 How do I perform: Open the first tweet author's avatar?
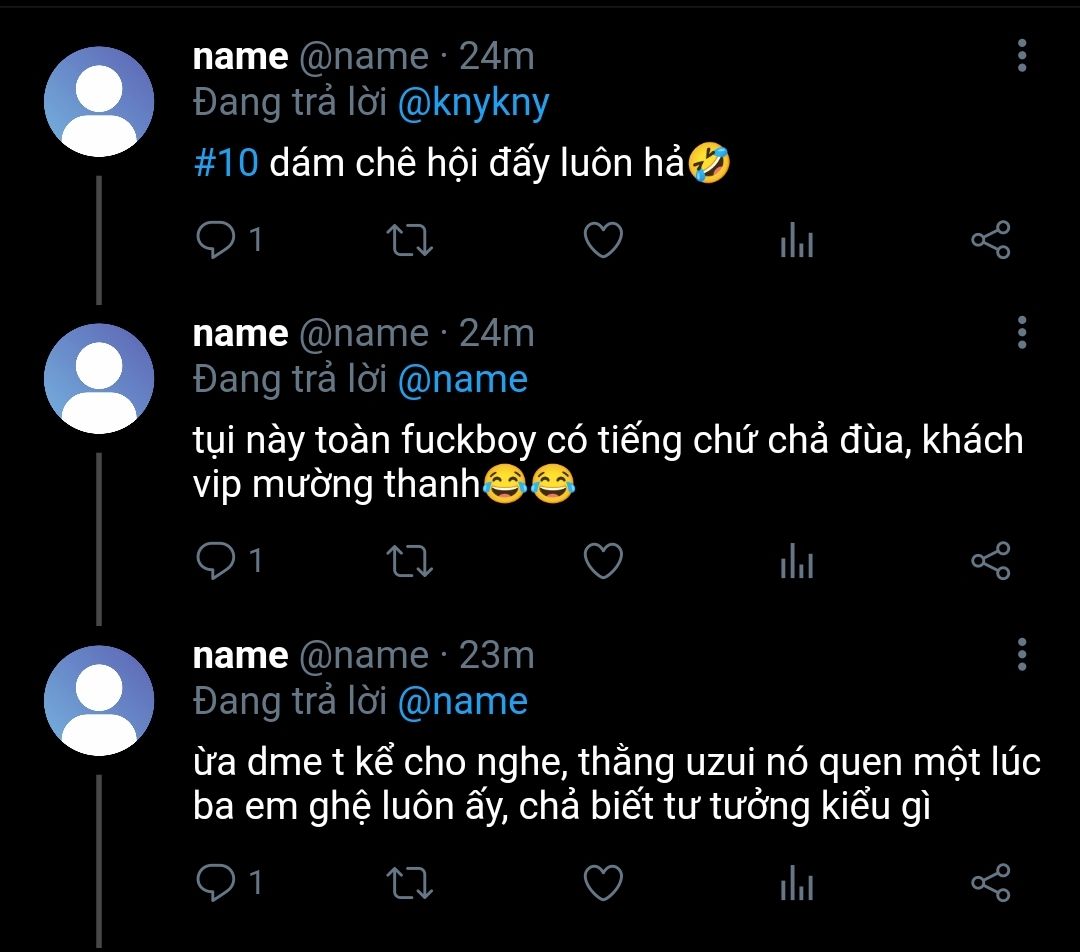pyautogui.click(x=99, y=101)
